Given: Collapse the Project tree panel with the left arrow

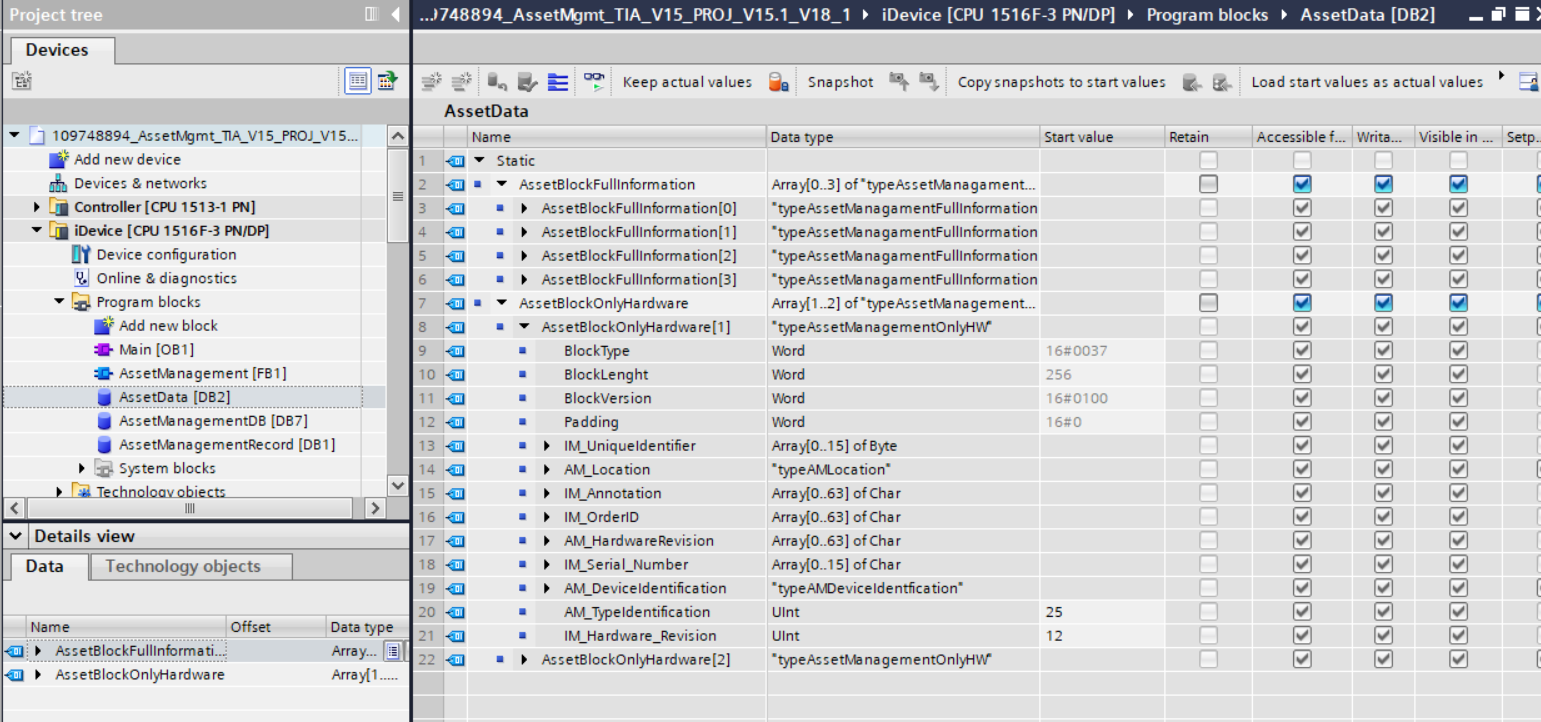Looking at the screenshot, I should point(396,14).
